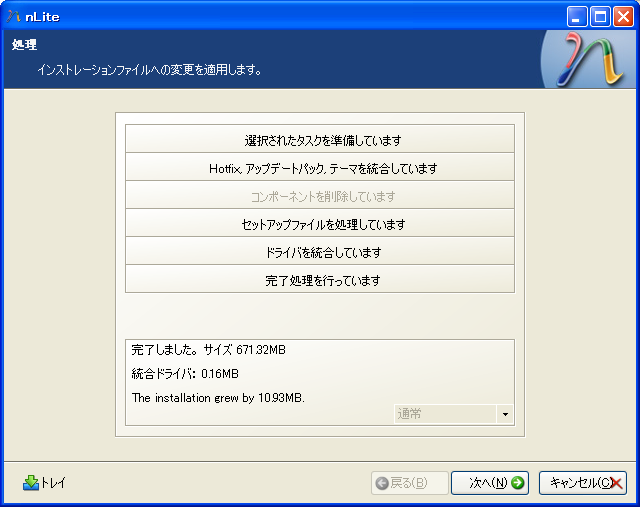Click the installation grew by 10.93MB text
Image resolution: width=640 pixels, height=507 pixels.
point(218,398)
